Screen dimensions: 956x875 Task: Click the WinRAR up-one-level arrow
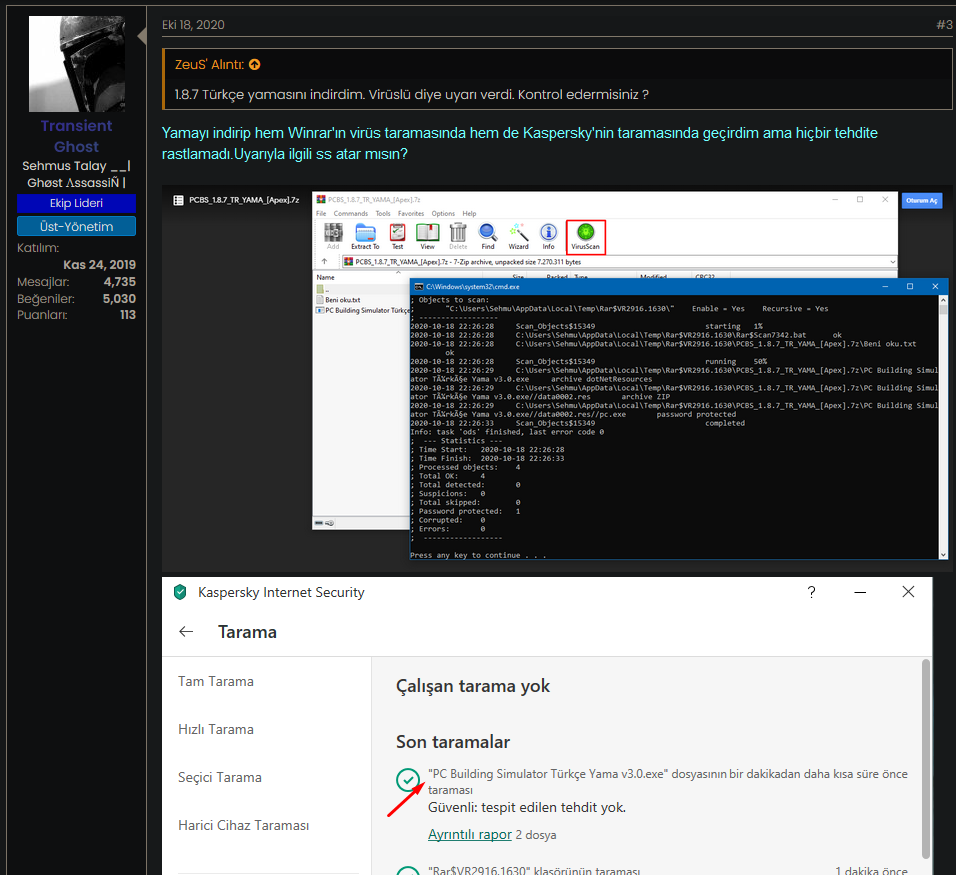click(324, 262)
